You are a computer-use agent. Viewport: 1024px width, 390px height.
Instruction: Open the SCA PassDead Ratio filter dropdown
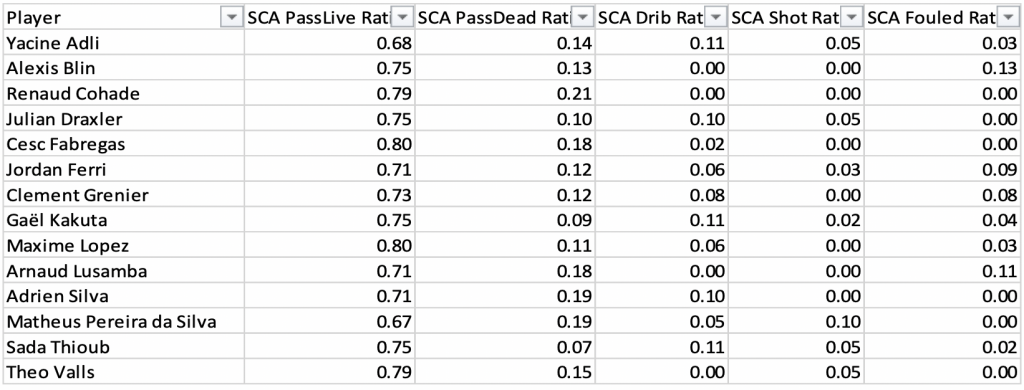coord(583,18)
